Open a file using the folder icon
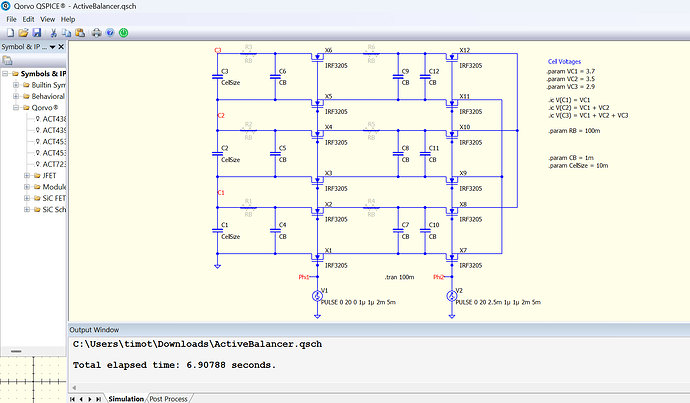Viewport: 690px width, 403px height. pyautogui.click(x=23, y=33)
